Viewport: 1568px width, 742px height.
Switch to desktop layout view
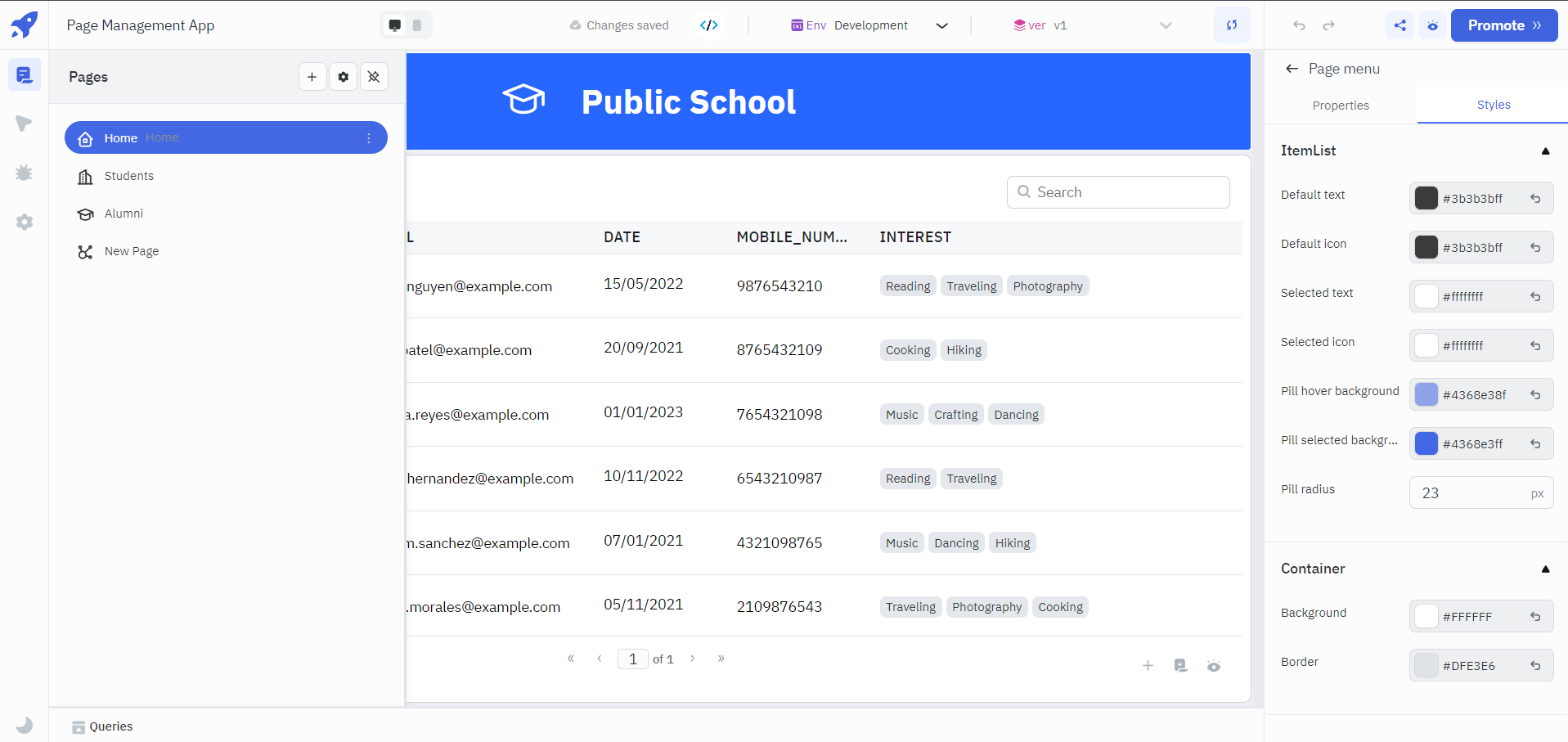point(395,25)
